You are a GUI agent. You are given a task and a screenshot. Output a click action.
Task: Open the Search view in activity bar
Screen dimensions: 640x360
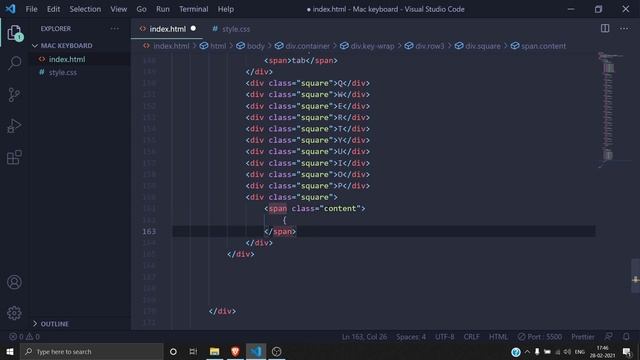[15, 63]
